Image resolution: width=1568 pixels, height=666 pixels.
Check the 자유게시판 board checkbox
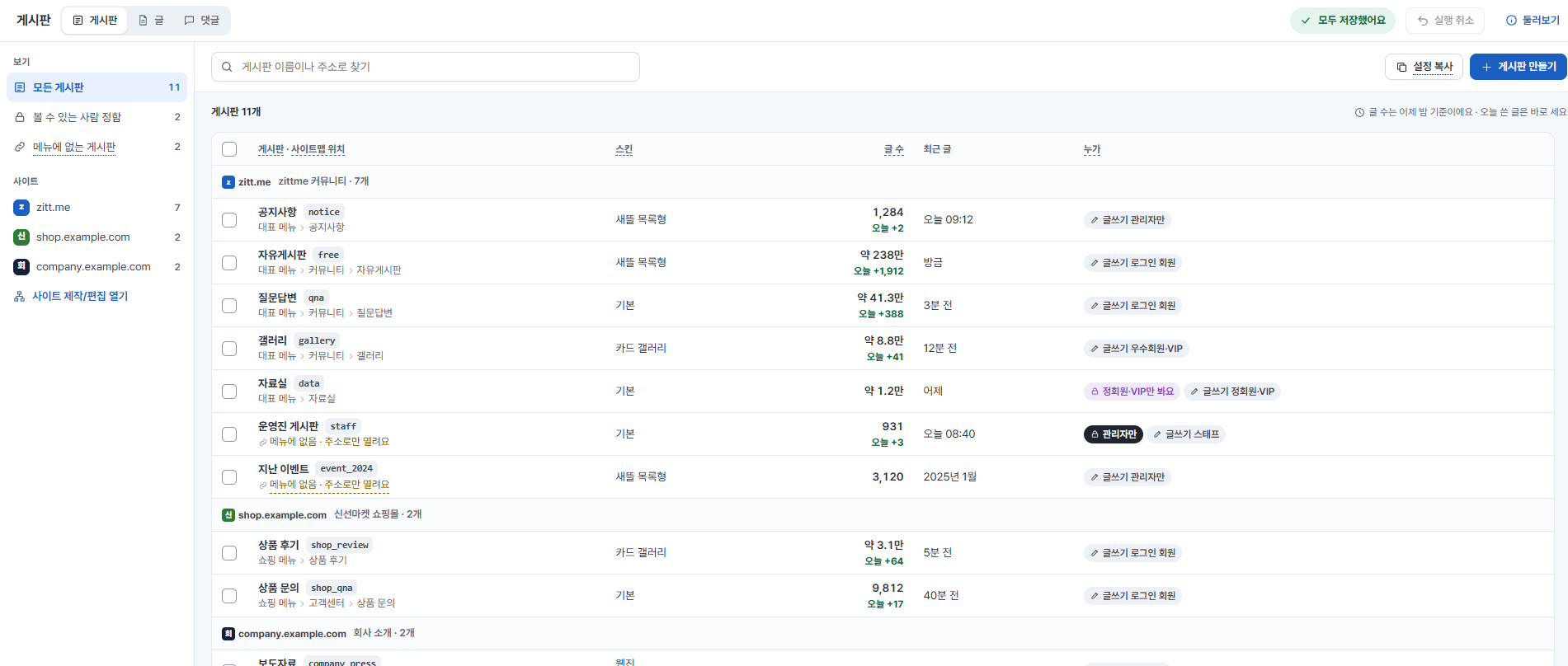(229, 263)
